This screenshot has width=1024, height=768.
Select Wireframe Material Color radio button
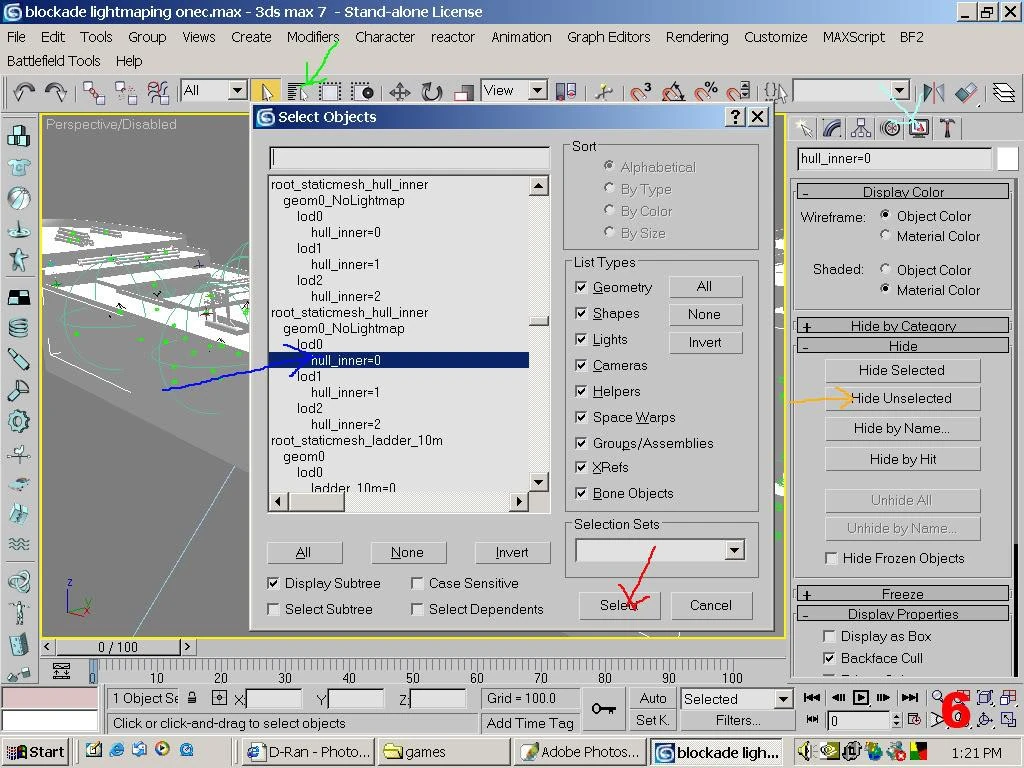point(885,236)
